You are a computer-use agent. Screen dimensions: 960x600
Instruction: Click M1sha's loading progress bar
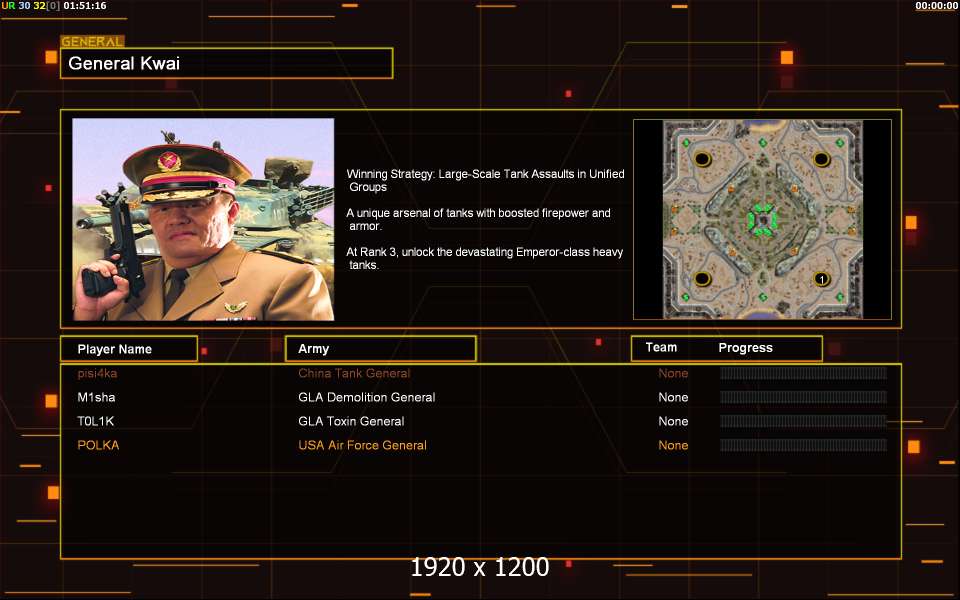click(803, 397)
